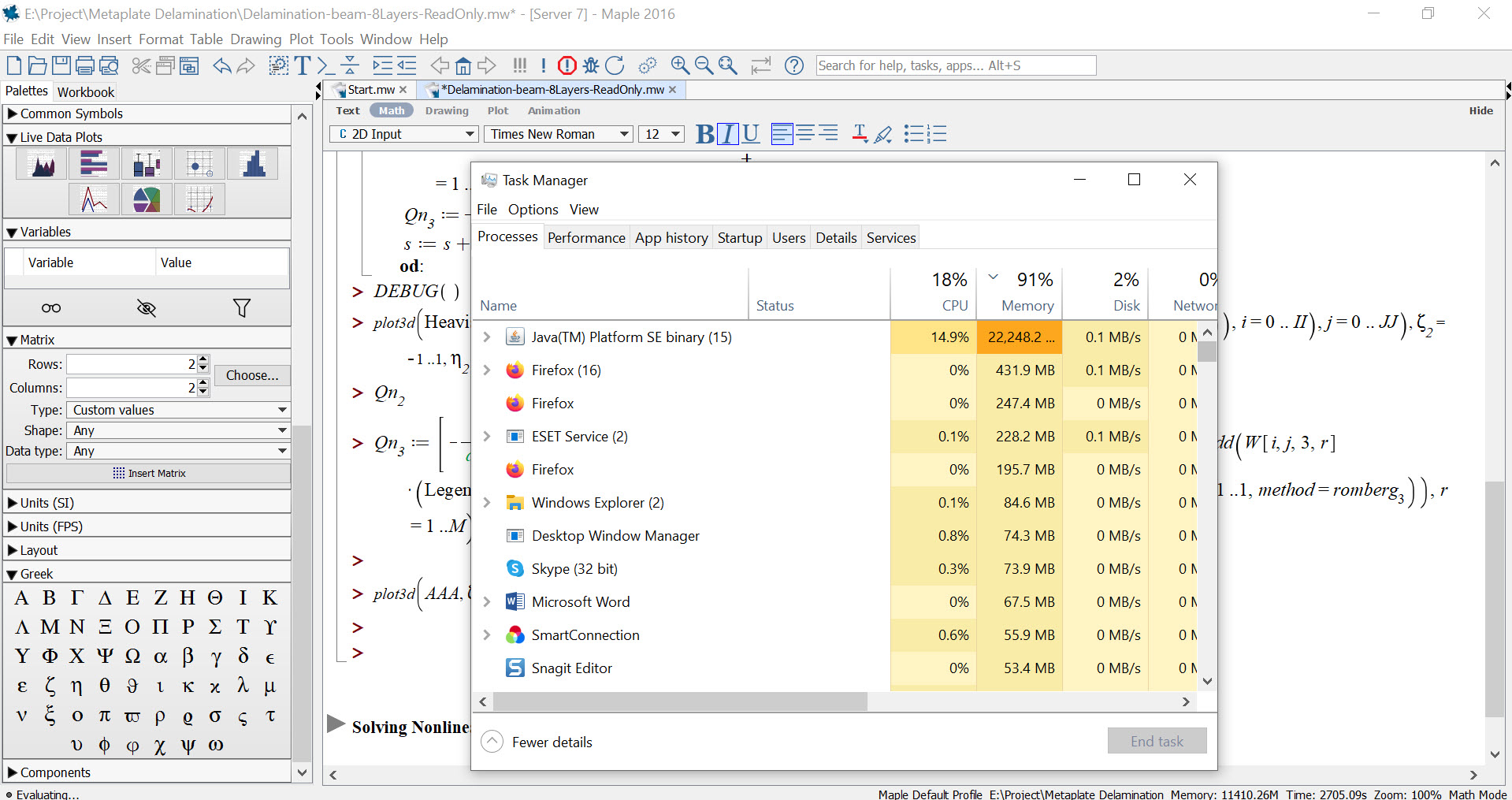Execute selection with single exclamation icon

tap(544, 65)
